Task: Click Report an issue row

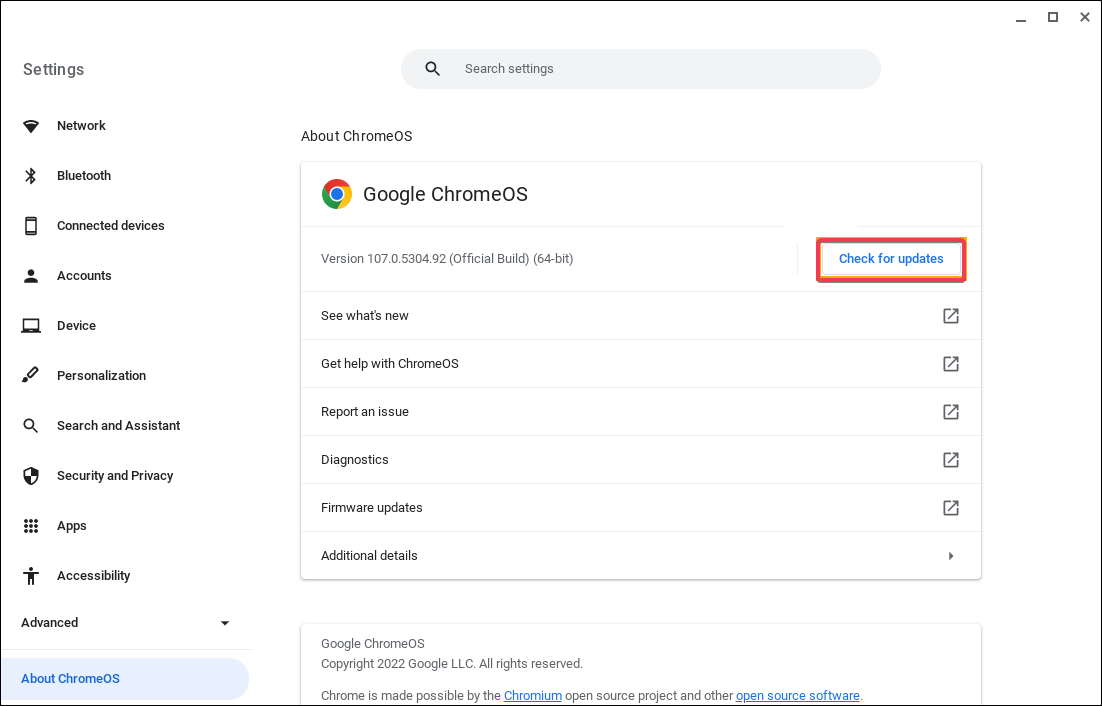Action: (x=641, y=412)
